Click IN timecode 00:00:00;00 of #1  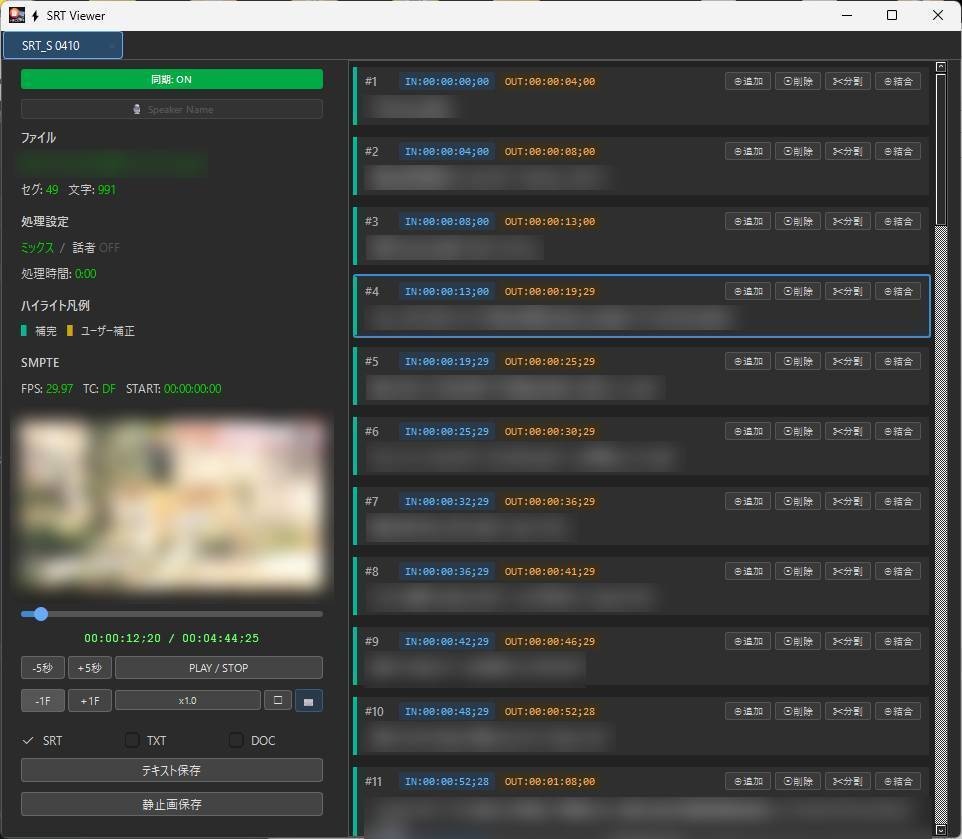click(x=447, y=81)
